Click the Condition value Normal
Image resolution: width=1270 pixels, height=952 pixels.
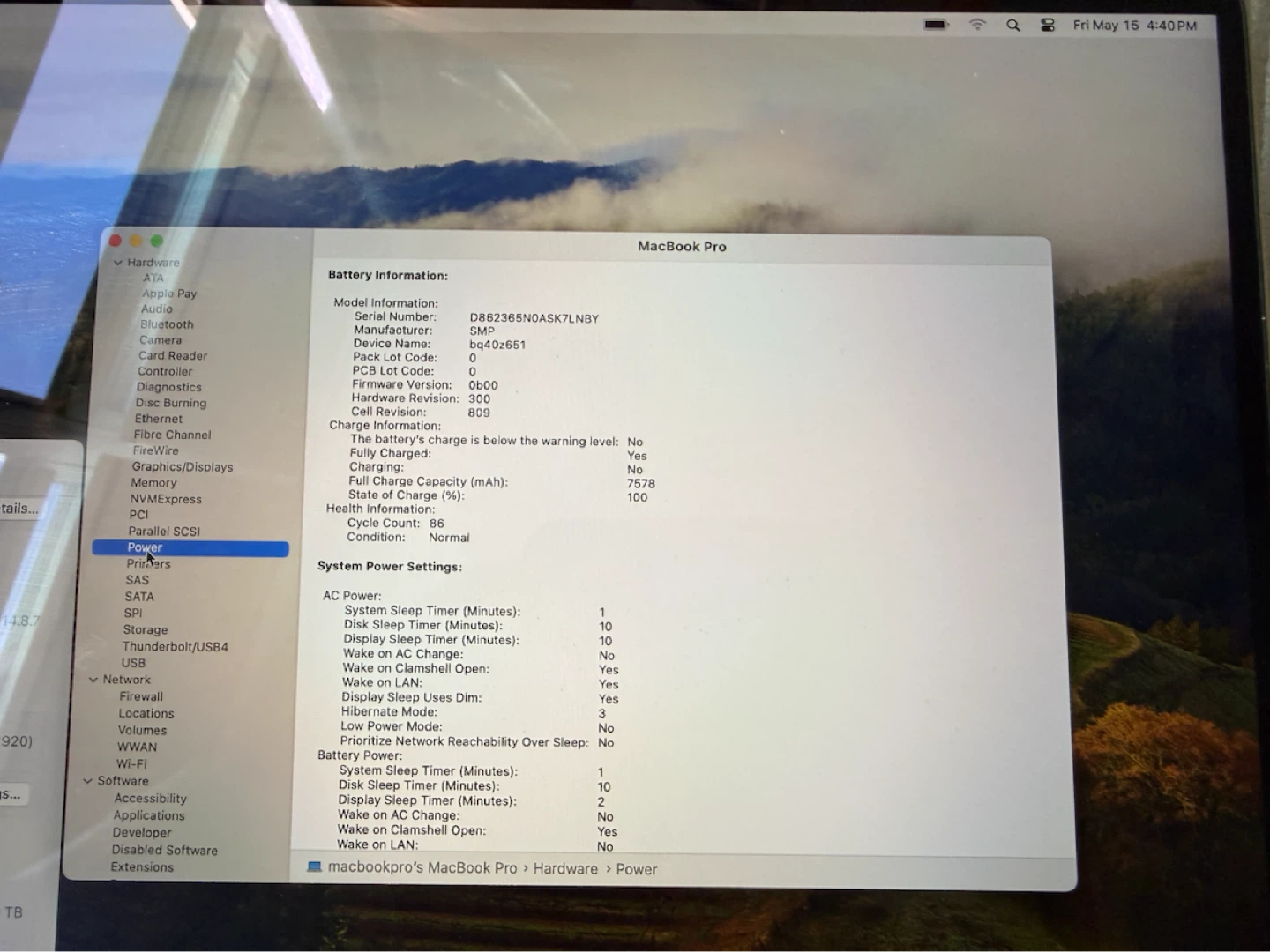(449, 538)
